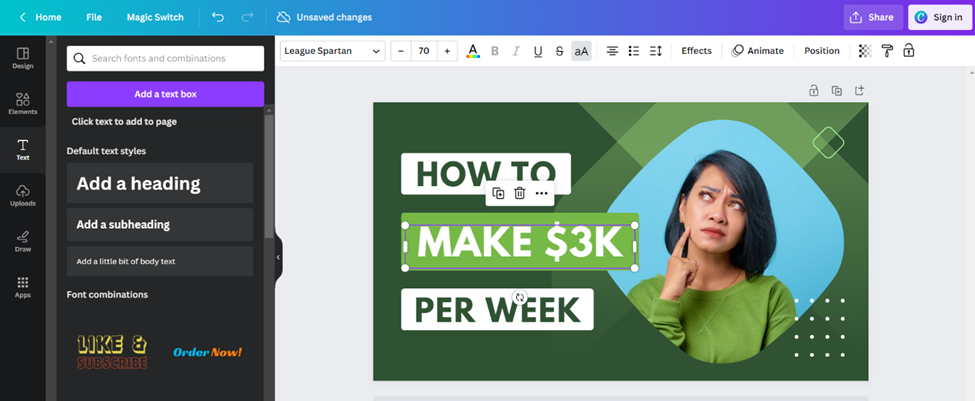
Task: Click the text panel scrollbar
Action: pyautogui.click(x=269, y=176)
